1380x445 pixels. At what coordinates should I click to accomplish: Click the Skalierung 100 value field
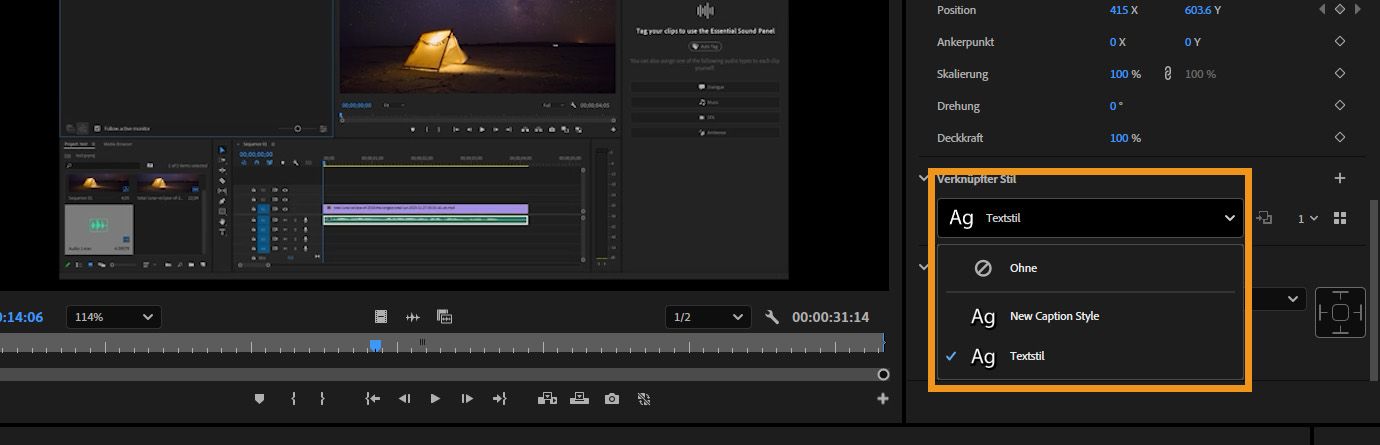point(1119,74)
